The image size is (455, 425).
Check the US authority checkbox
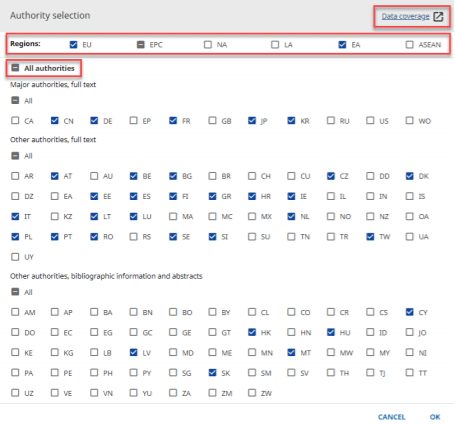click(x=370, y=120)
